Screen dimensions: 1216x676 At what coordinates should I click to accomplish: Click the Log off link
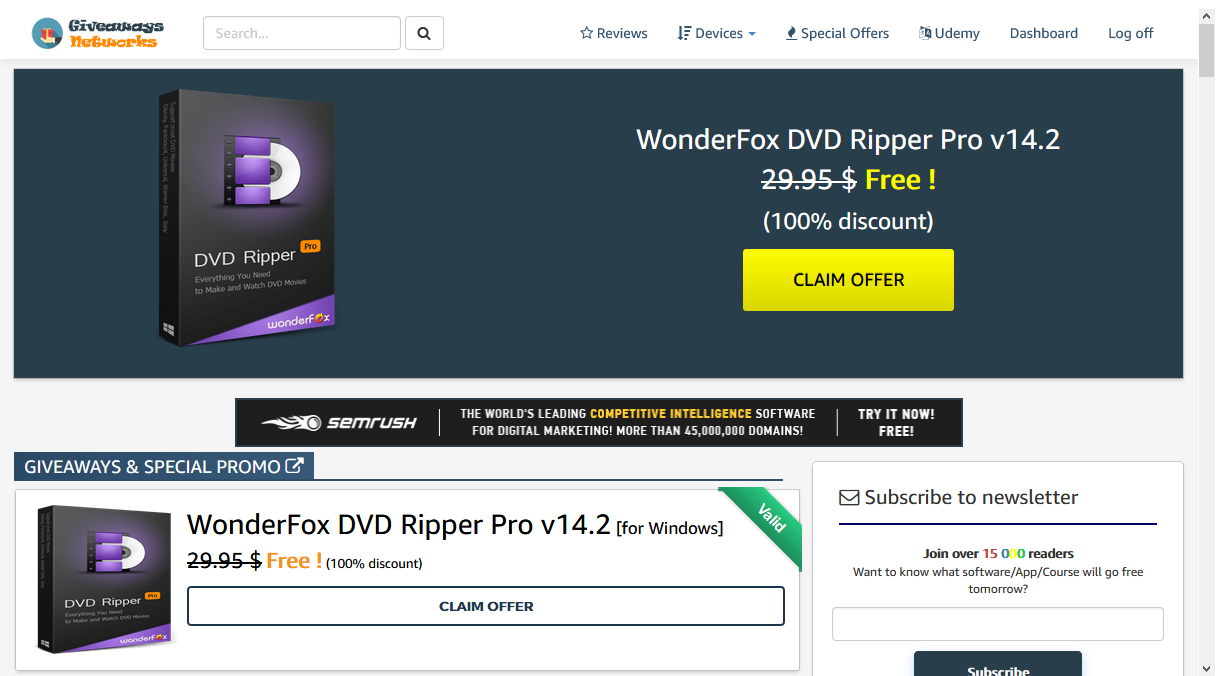1130,33
